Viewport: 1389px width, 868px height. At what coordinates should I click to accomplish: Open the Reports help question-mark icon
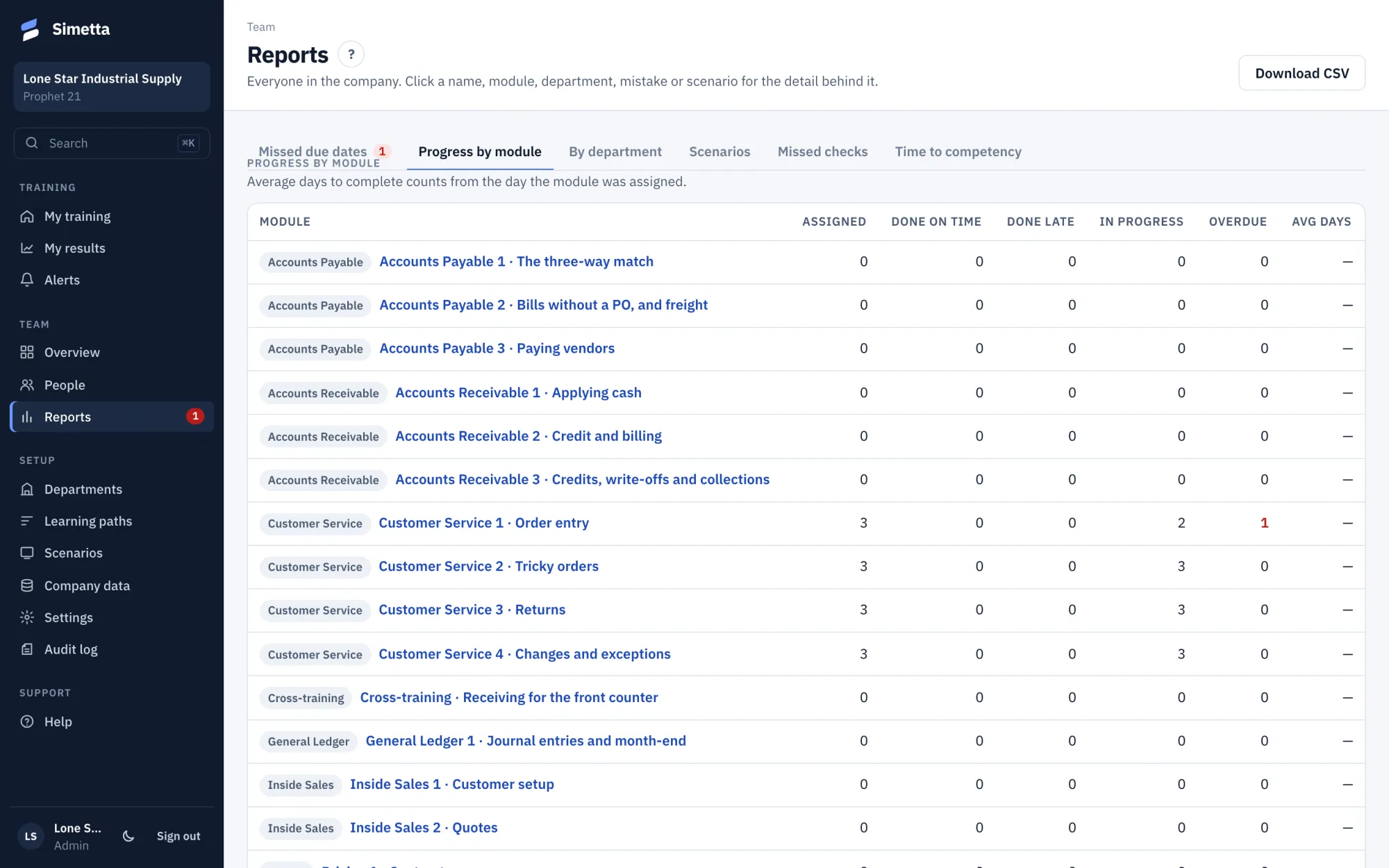click(x=351, y=54)
